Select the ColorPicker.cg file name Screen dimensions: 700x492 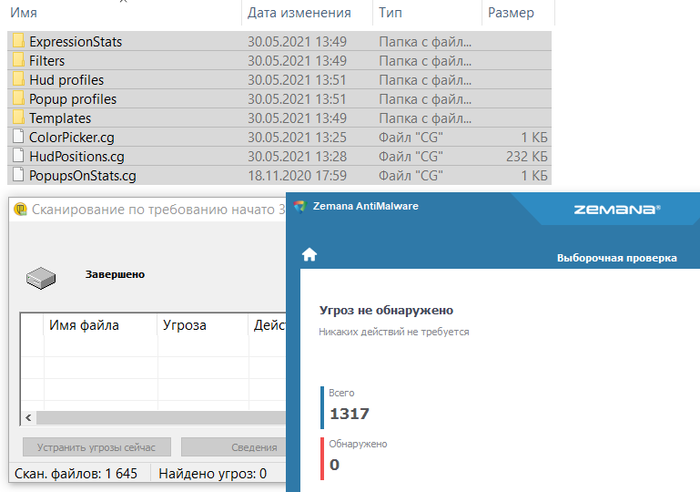tap(72, 138)
